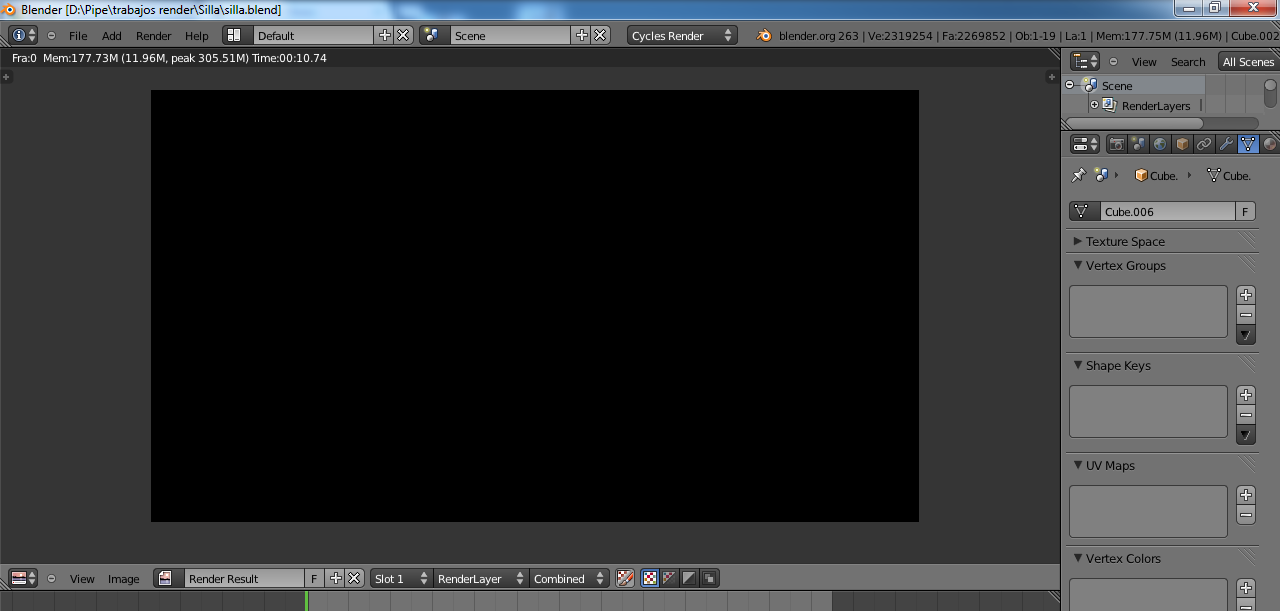Open the Render menu
1280x611 pixels.
(154, 35)
